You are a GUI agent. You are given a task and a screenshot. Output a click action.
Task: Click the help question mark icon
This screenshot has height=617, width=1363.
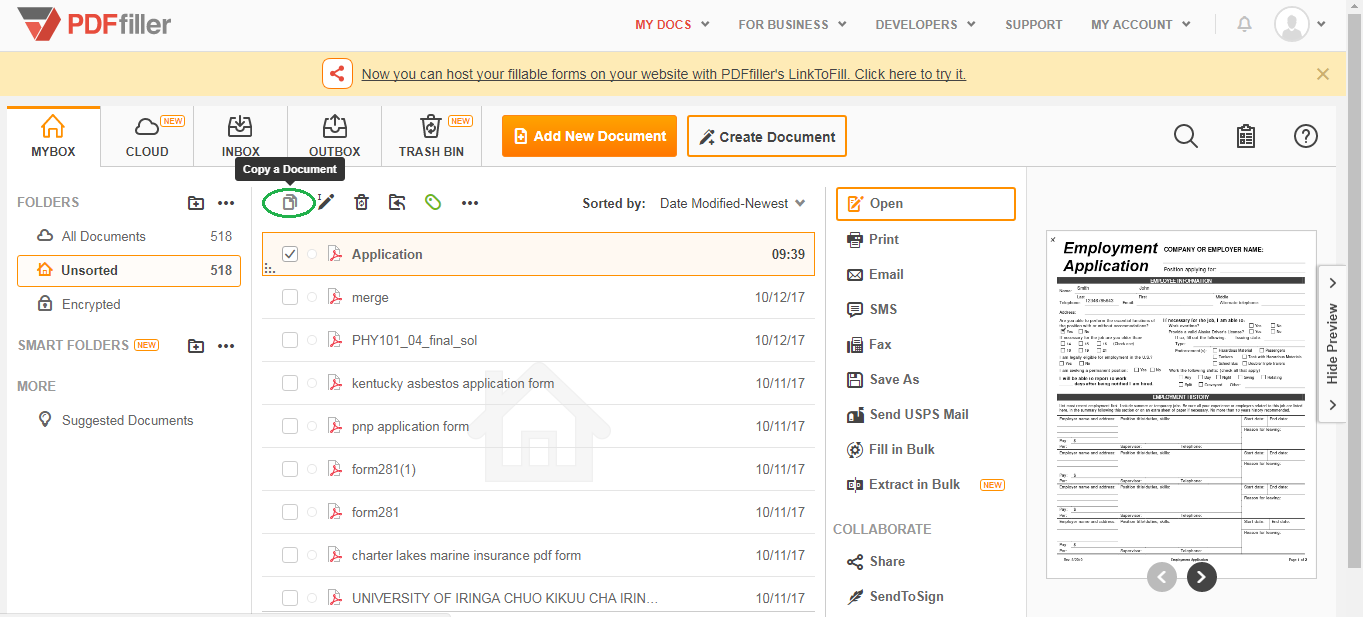1306,136
